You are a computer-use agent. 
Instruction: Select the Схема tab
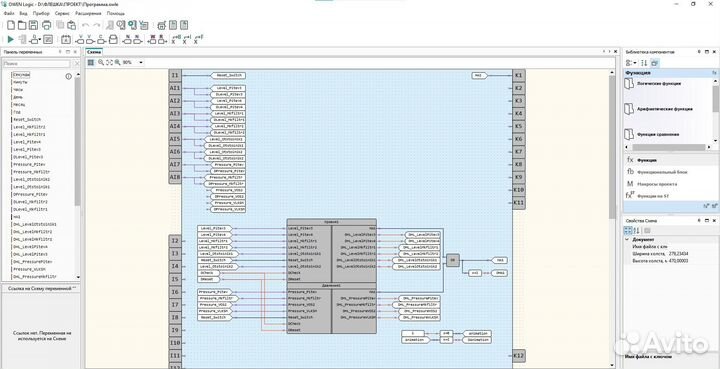coord(94,52)
